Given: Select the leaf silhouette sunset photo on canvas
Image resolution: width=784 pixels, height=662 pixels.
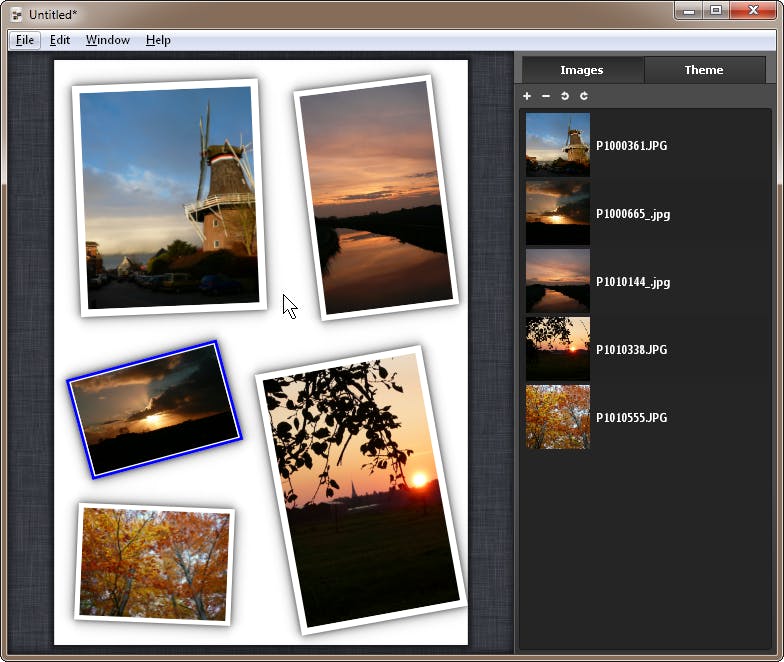Looking at the screenshot, I should (x=361, y=490).
